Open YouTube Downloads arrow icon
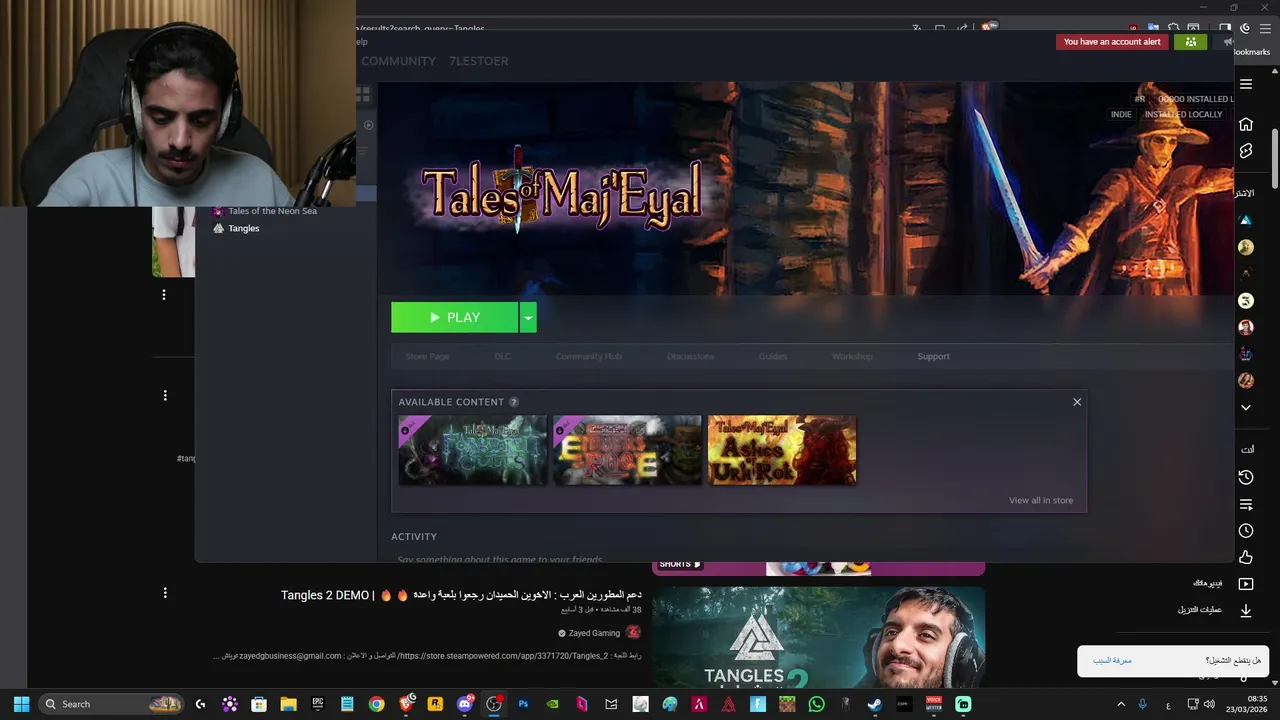 point(1246,610)
